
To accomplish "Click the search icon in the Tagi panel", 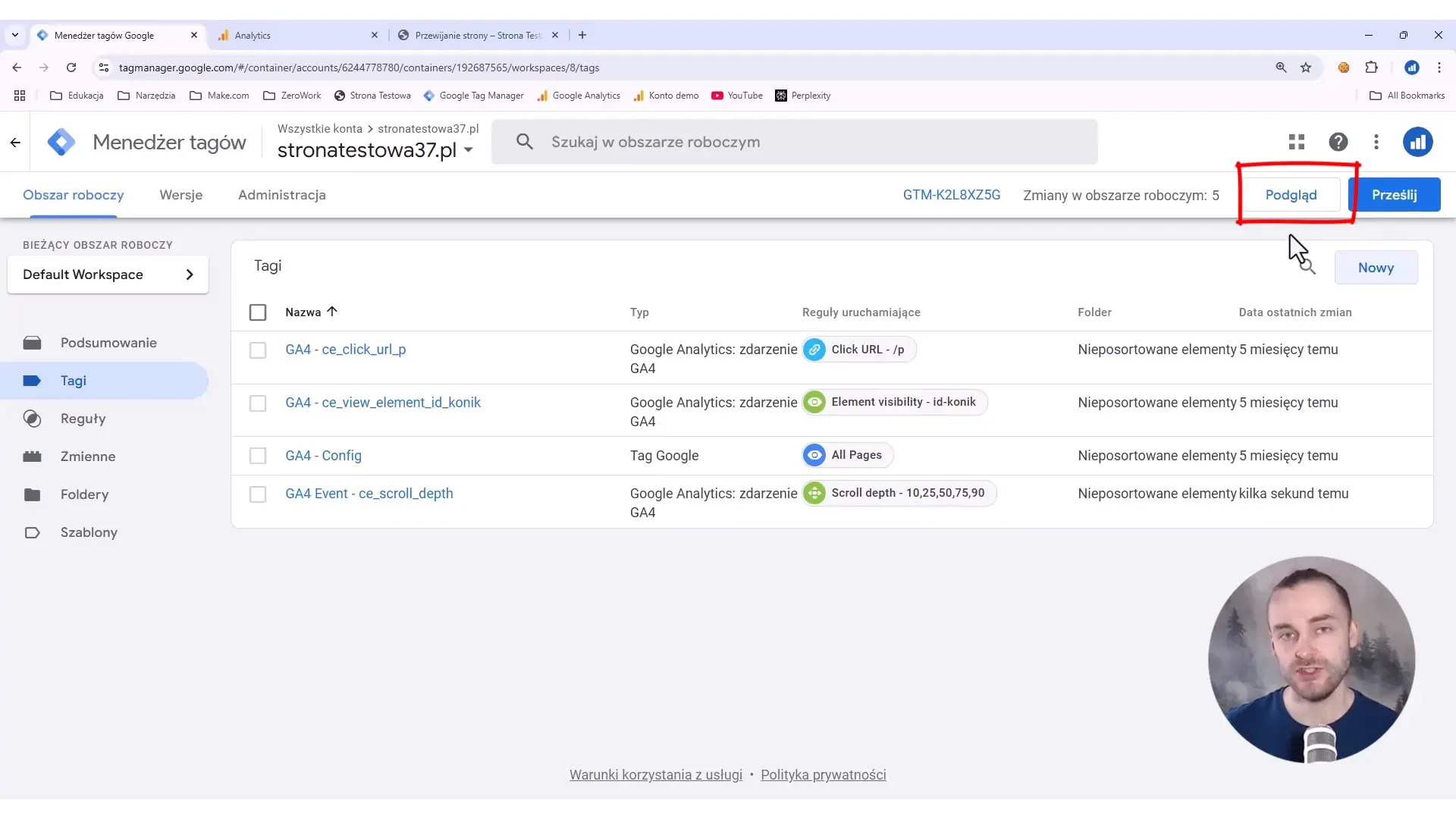I will (1307, 267).
